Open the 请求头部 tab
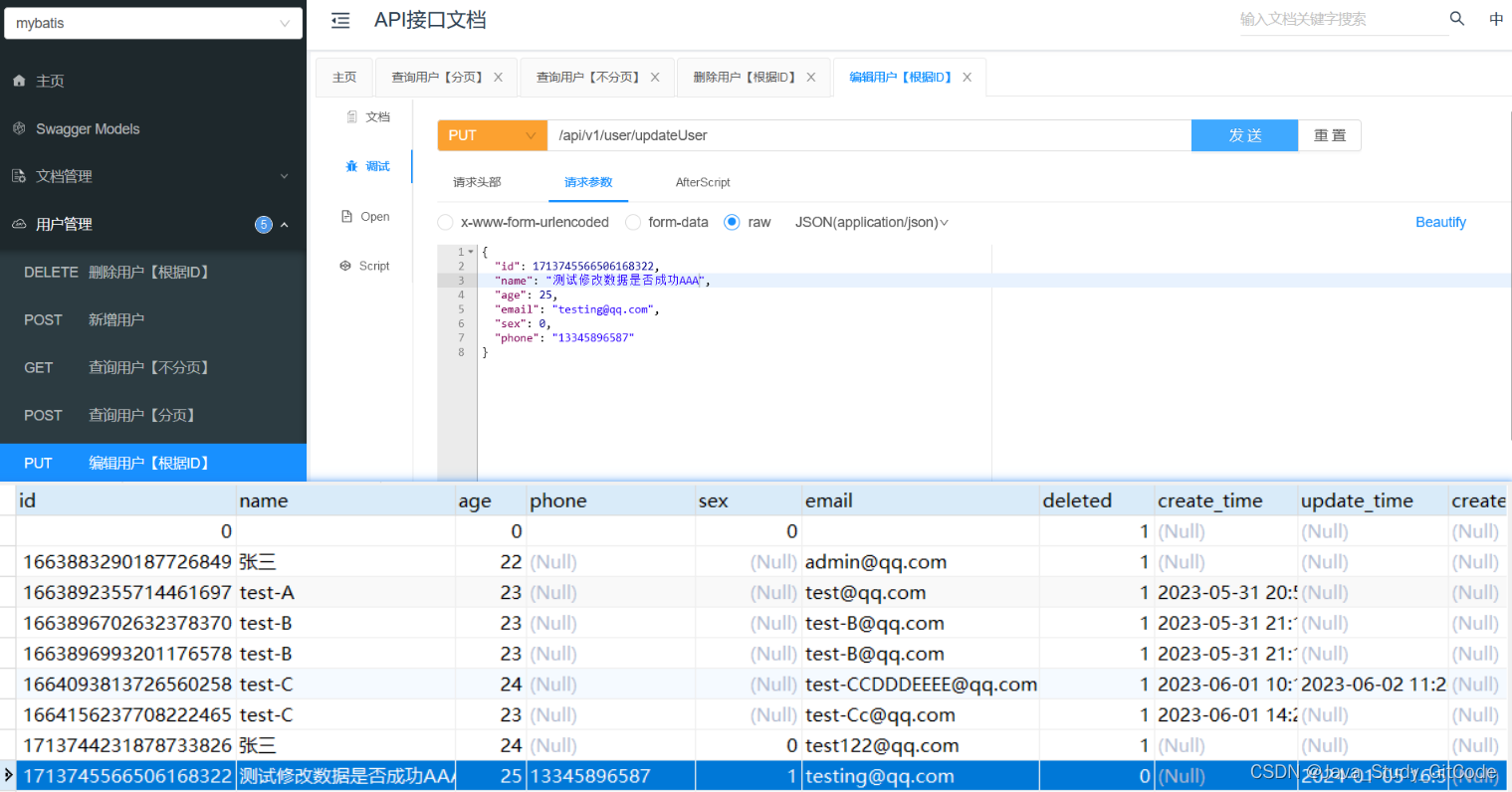Viewport: 1512px width, 792px height. [x=477, y=182]
